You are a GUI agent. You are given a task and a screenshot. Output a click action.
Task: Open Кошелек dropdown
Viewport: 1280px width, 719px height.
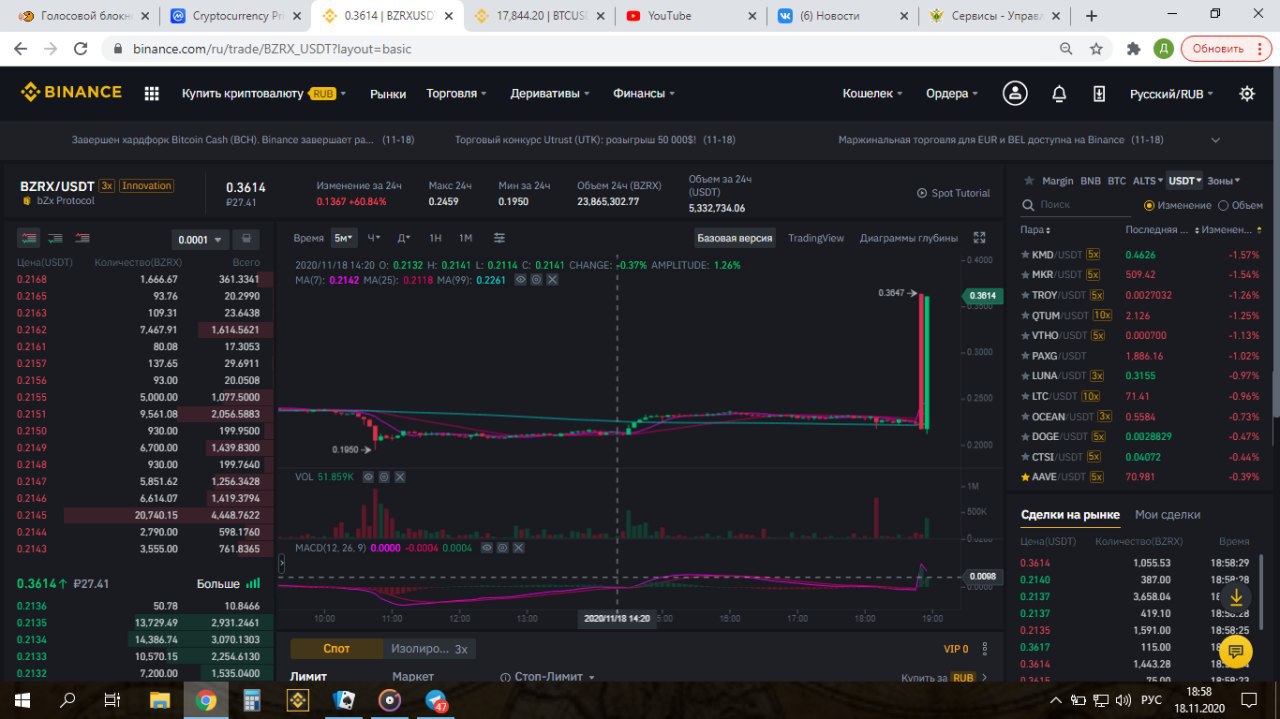(872, 93)
